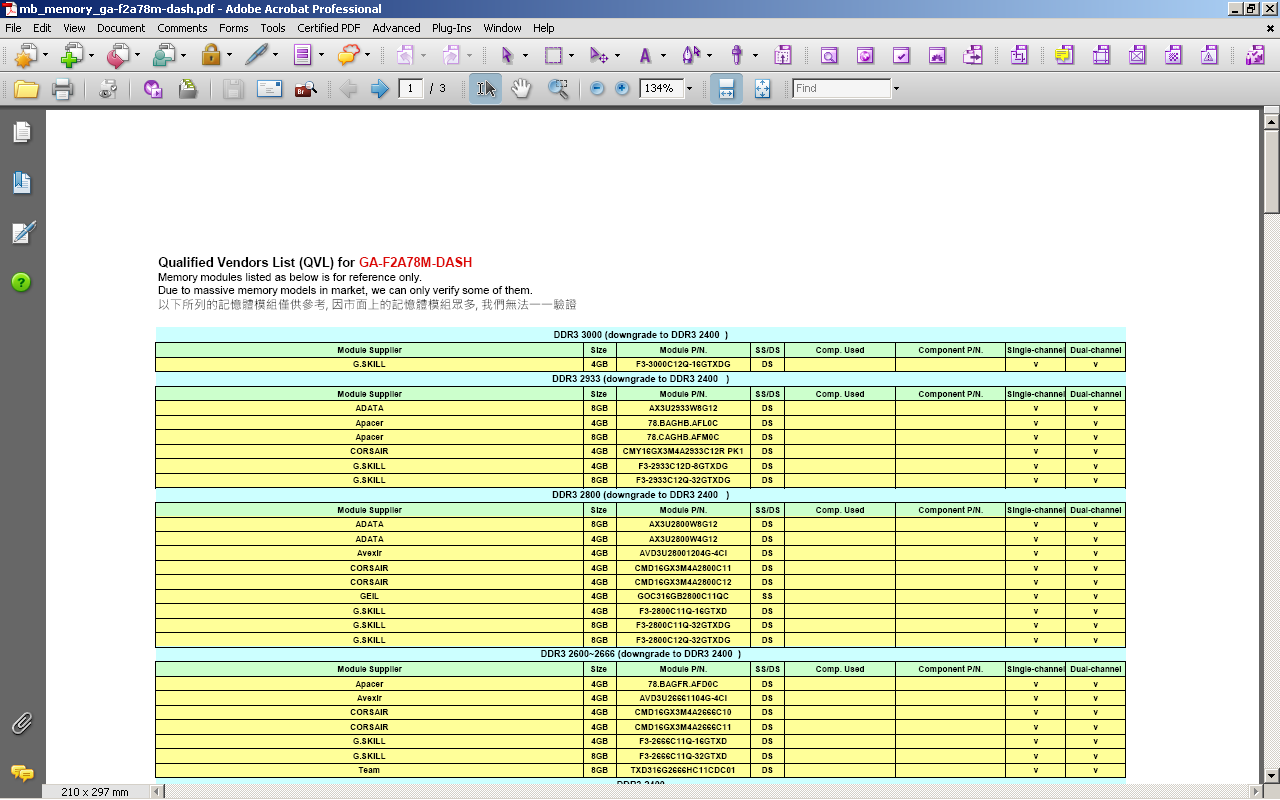Click the Output Preview icon
1280x800 pixels.
(829, 55)
